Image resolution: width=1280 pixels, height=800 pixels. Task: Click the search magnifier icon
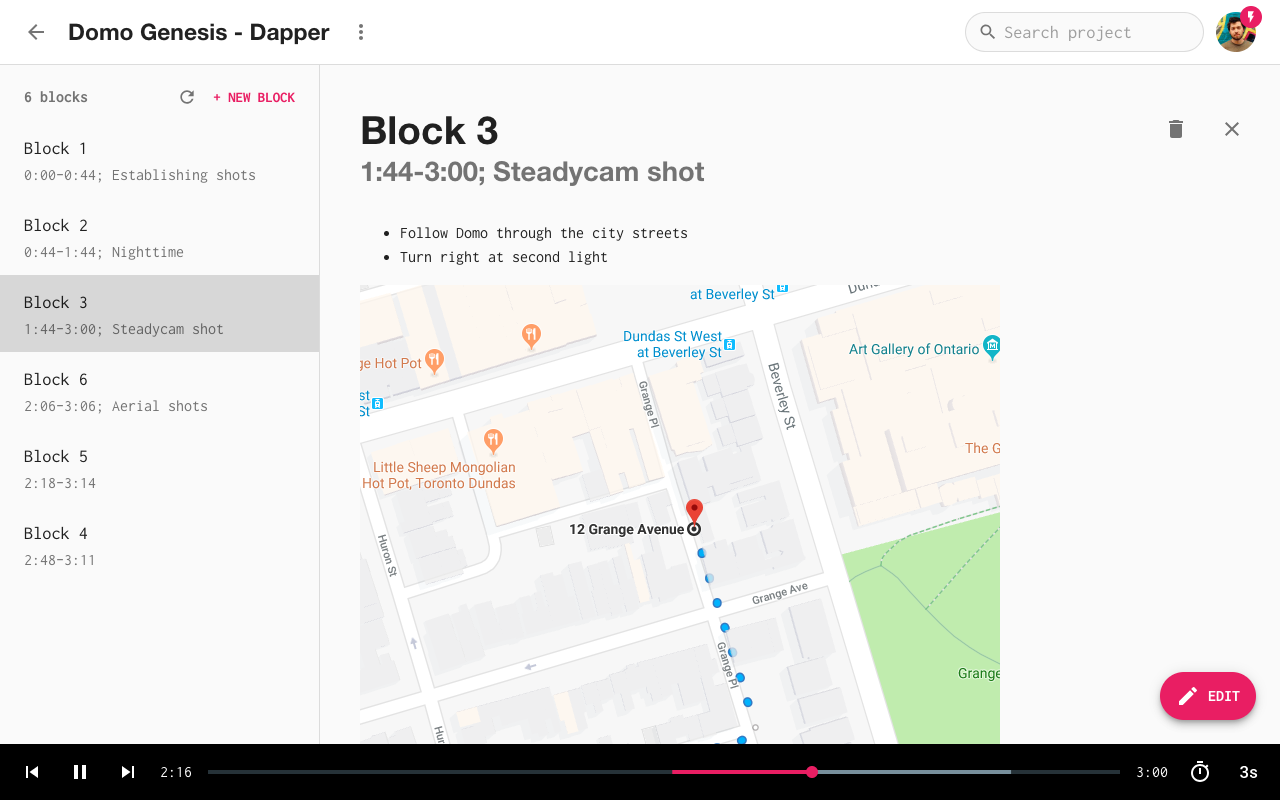[987, 32]
